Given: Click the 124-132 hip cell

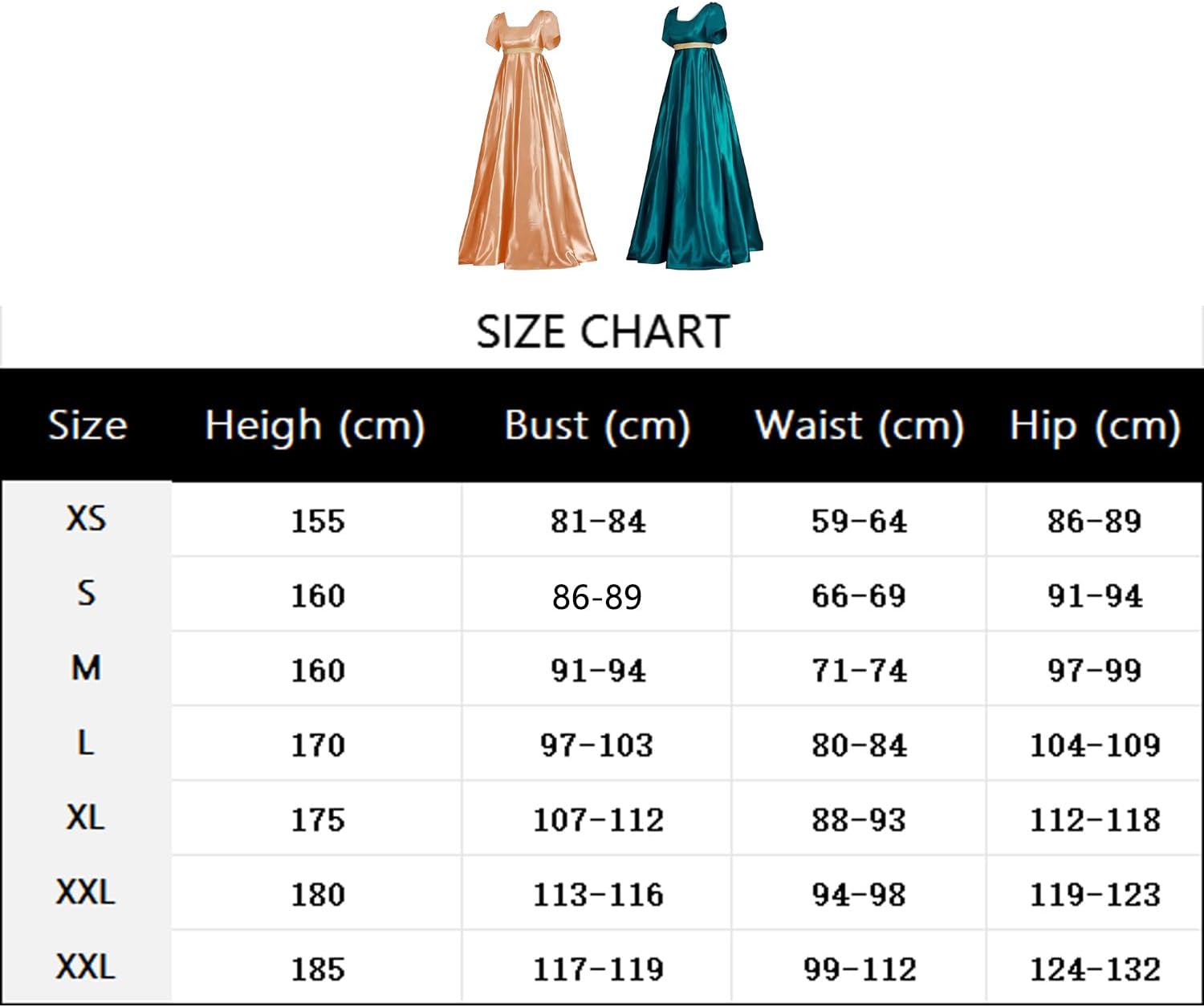Looking at the screenshot, I should point(1095,968).
